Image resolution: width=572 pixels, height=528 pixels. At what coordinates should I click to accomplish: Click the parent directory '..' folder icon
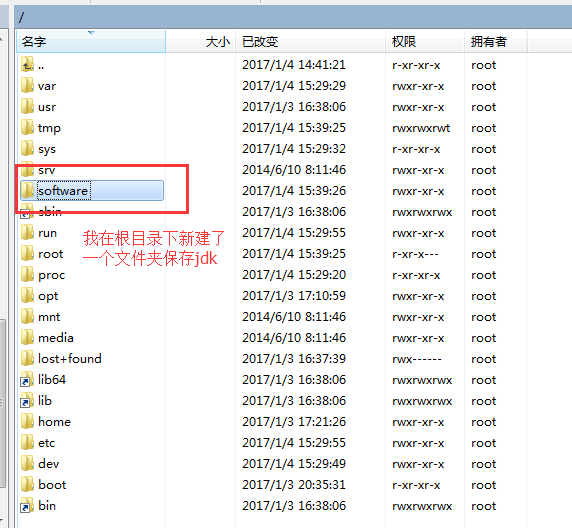click(x=27, y=65)
